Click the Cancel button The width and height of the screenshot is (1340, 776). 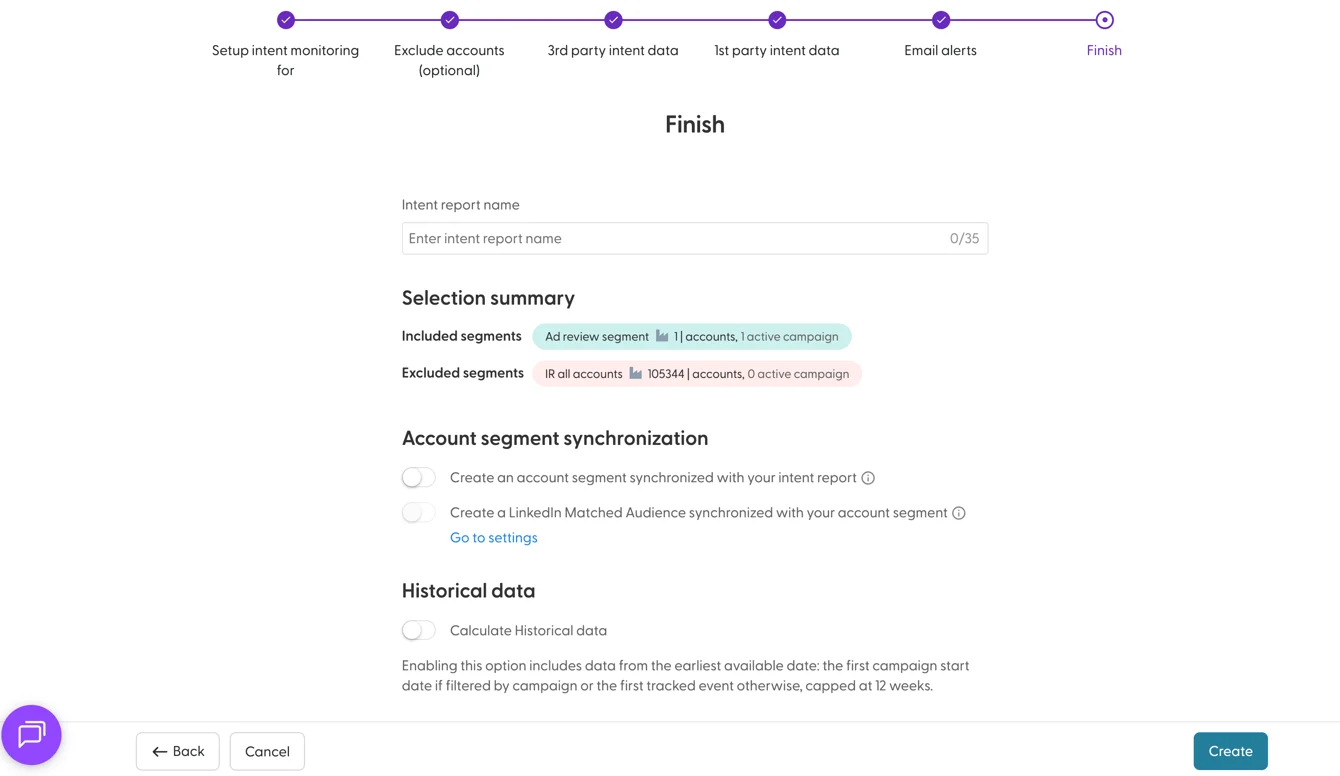click(267, 751)
